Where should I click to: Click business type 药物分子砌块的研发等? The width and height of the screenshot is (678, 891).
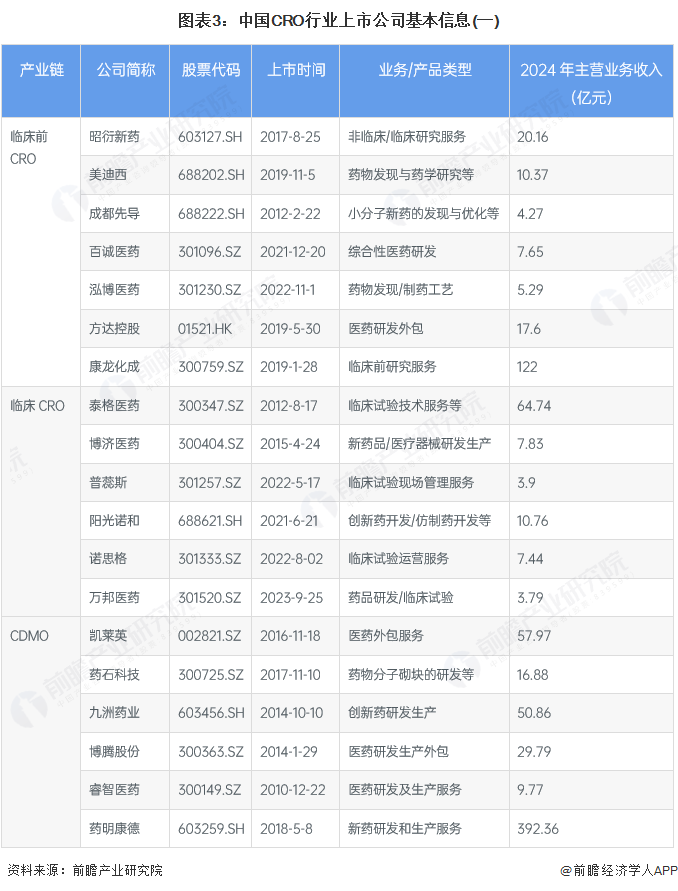pos(411,675)
